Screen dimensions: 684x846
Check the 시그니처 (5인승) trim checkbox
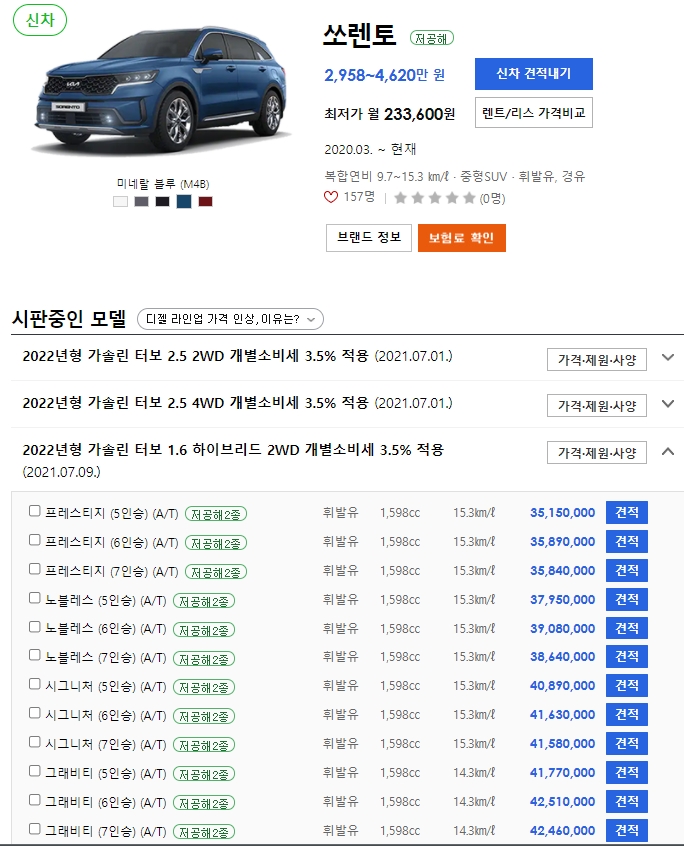click(35, 684)
